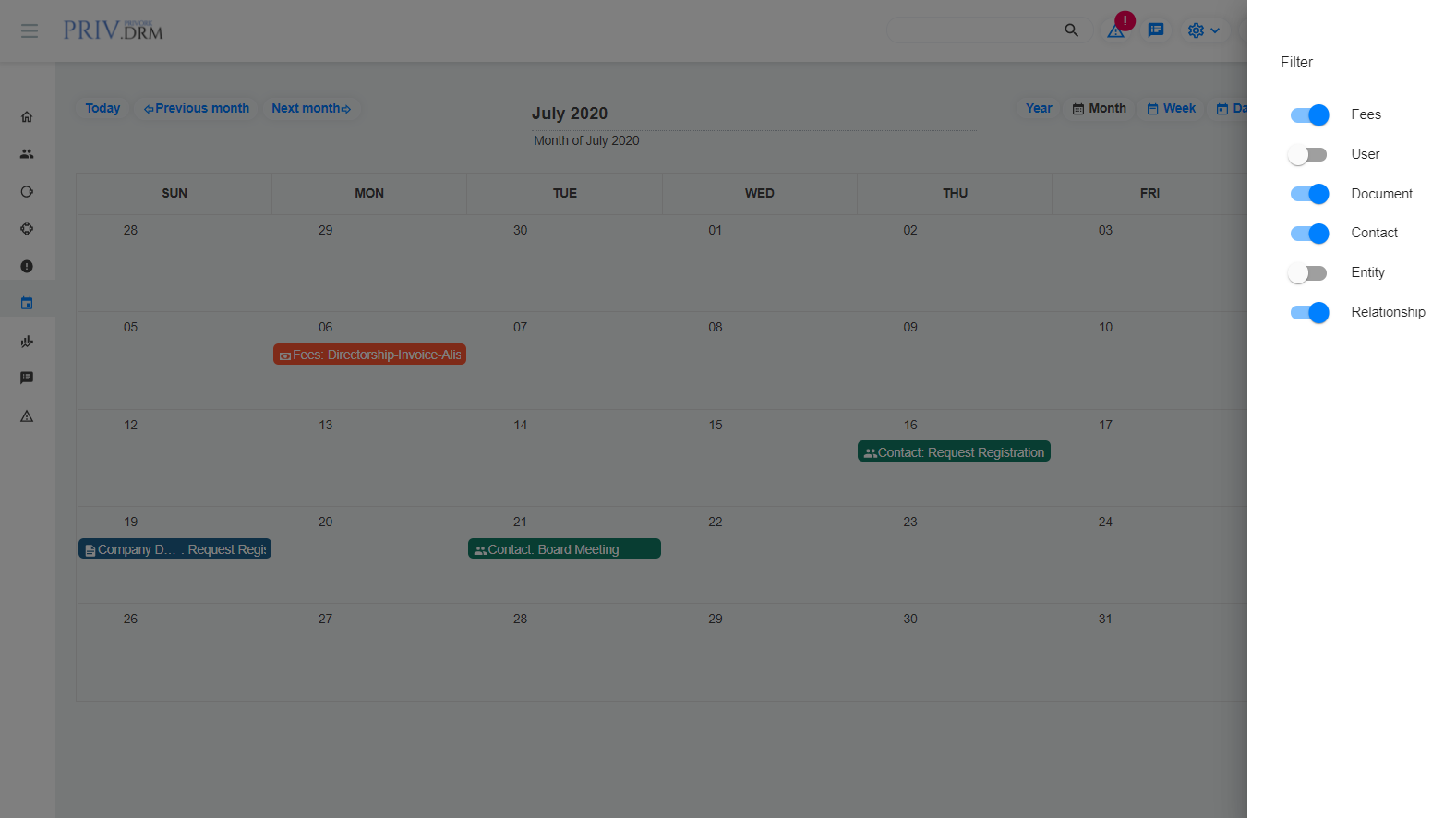Click the alert triangle notification icon
The height and width of the screenshot is (818, 1456).
1116,30
